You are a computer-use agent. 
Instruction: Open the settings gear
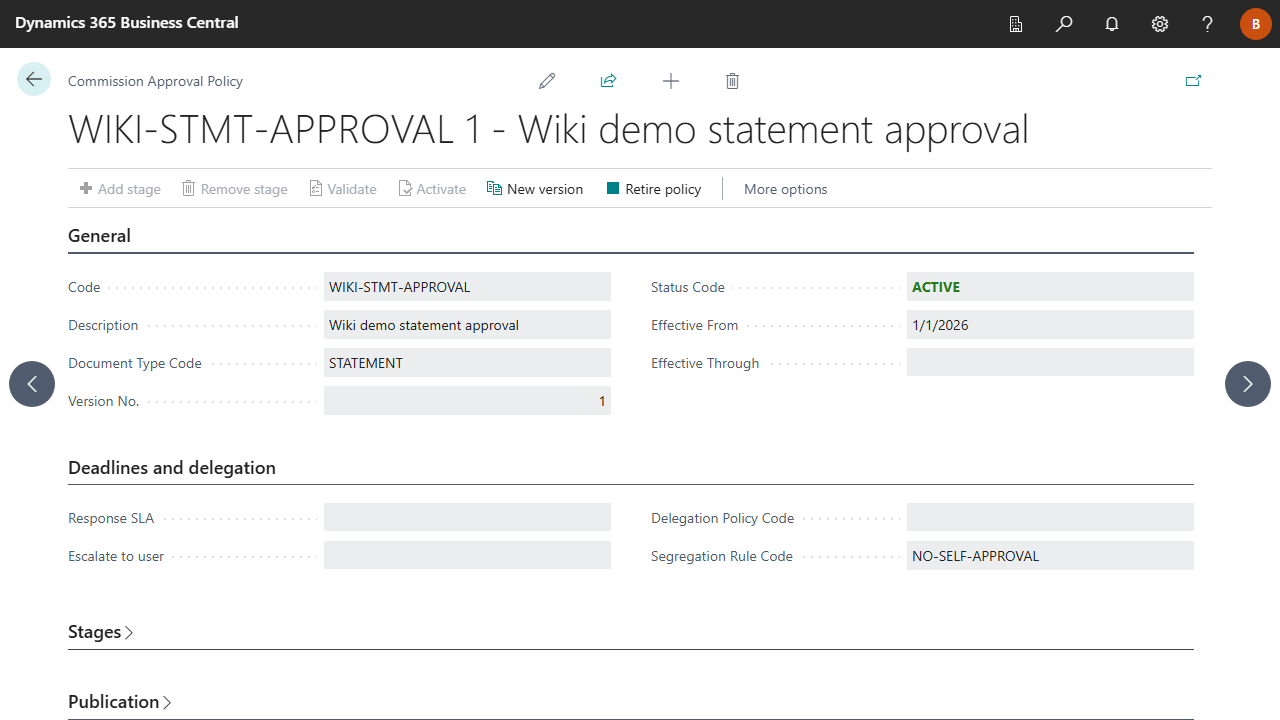[1160, 24]
